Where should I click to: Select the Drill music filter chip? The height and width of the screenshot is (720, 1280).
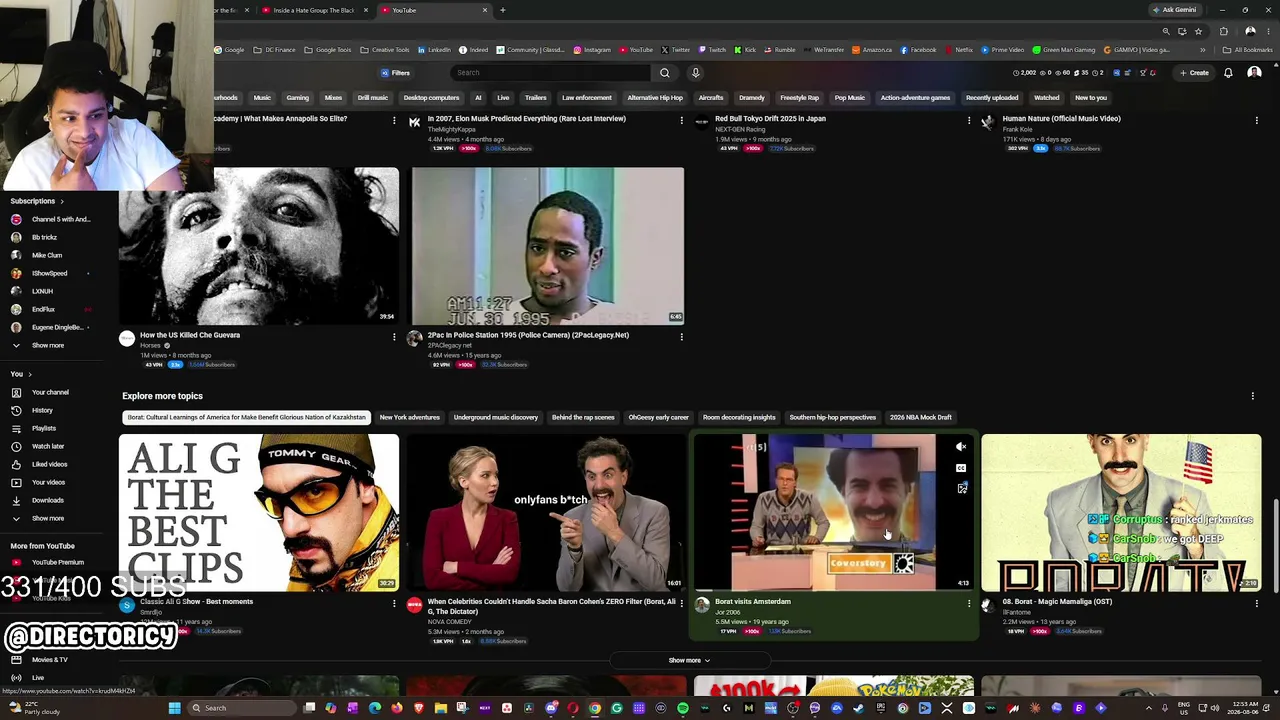coord(373,98)
